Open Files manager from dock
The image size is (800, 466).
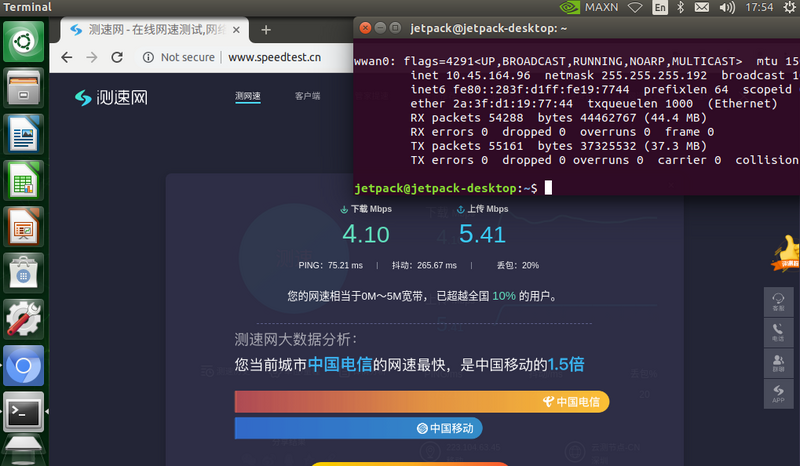point(23,87)
